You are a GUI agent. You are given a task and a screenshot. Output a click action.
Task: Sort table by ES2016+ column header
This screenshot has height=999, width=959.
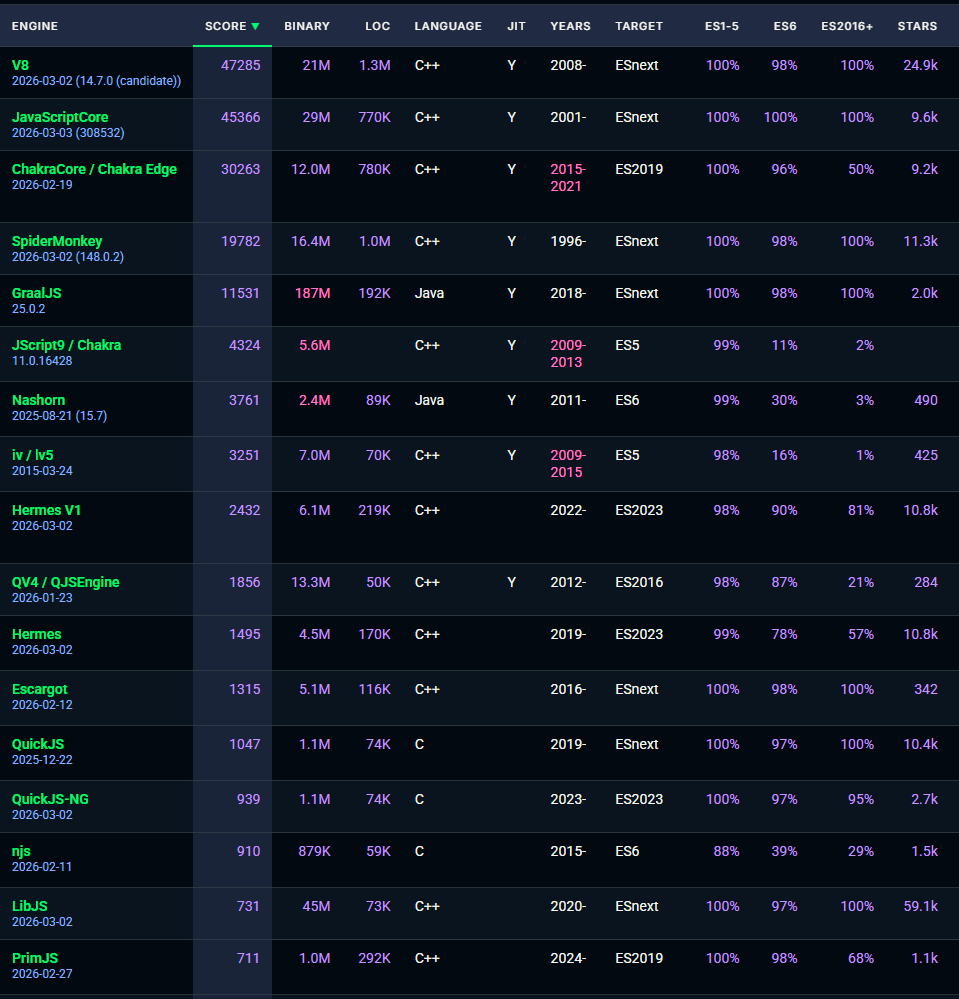847,26
